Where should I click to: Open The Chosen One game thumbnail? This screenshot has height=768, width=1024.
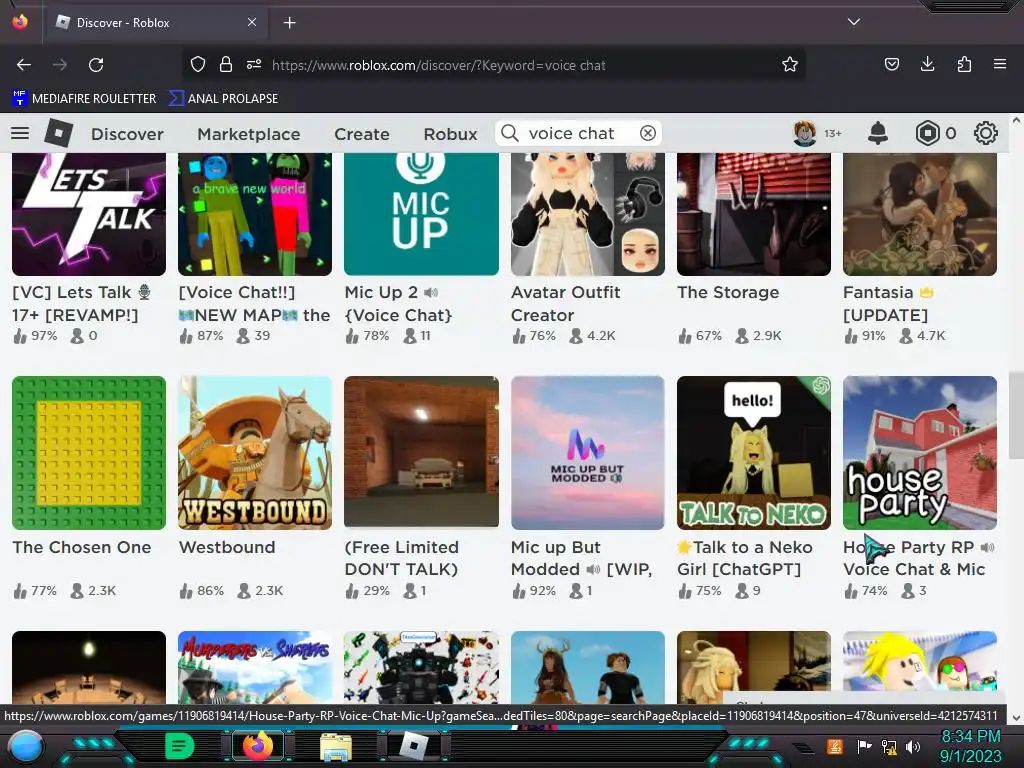(x=89, y=453)
